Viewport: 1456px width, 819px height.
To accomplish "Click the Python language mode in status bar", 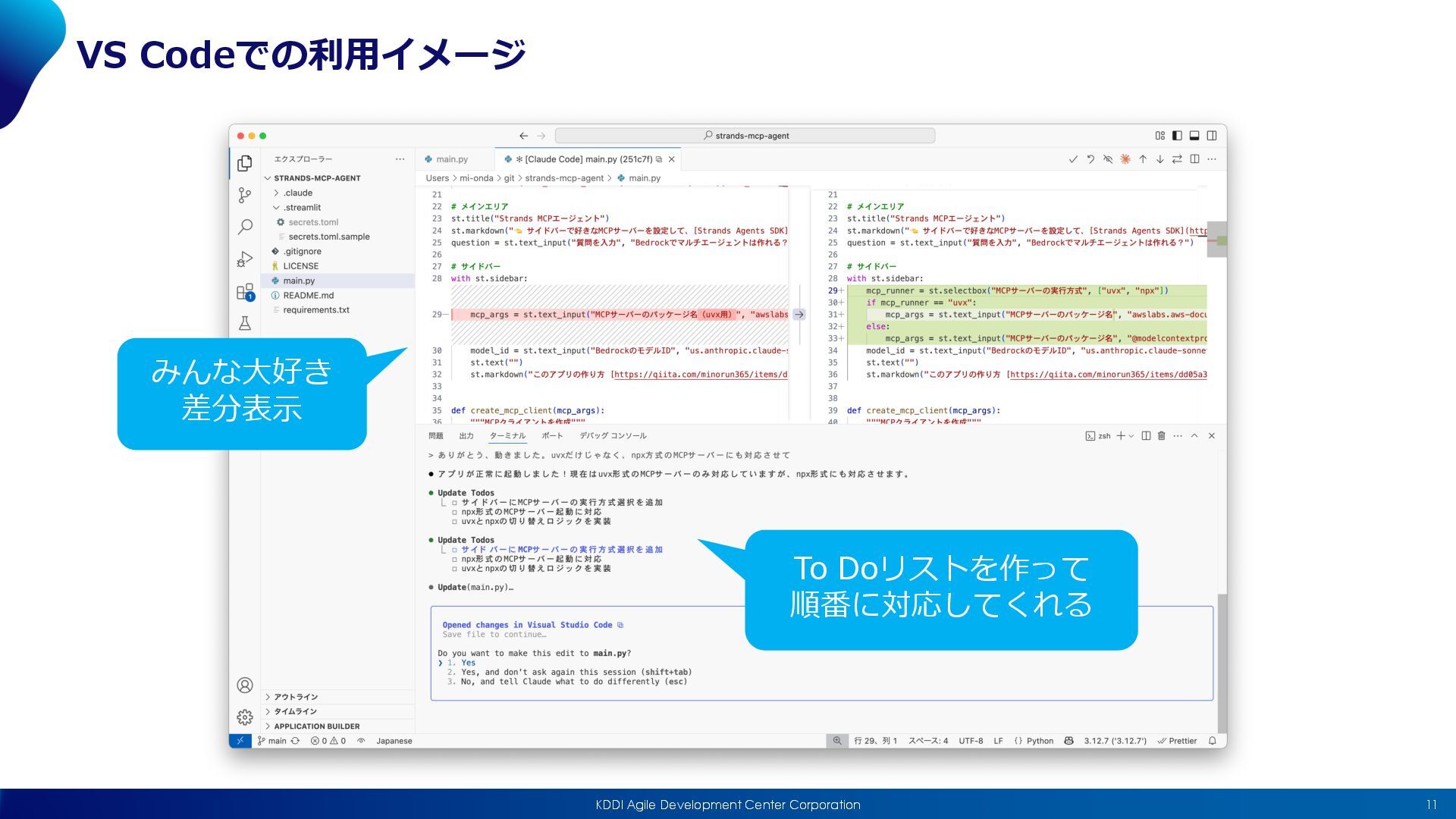I will 1040,741.
